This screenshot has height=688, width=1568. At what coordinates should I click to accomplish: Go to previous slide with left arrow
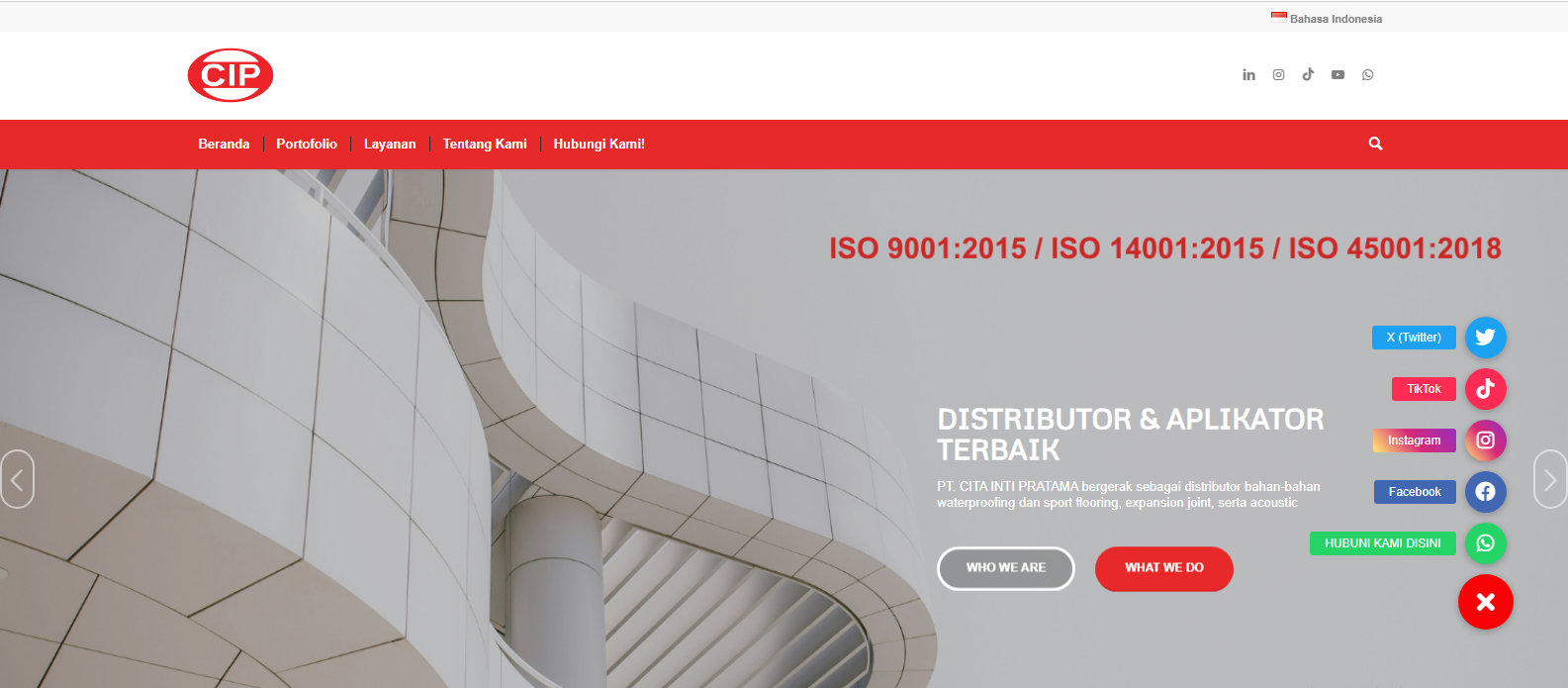click(17, 480)
